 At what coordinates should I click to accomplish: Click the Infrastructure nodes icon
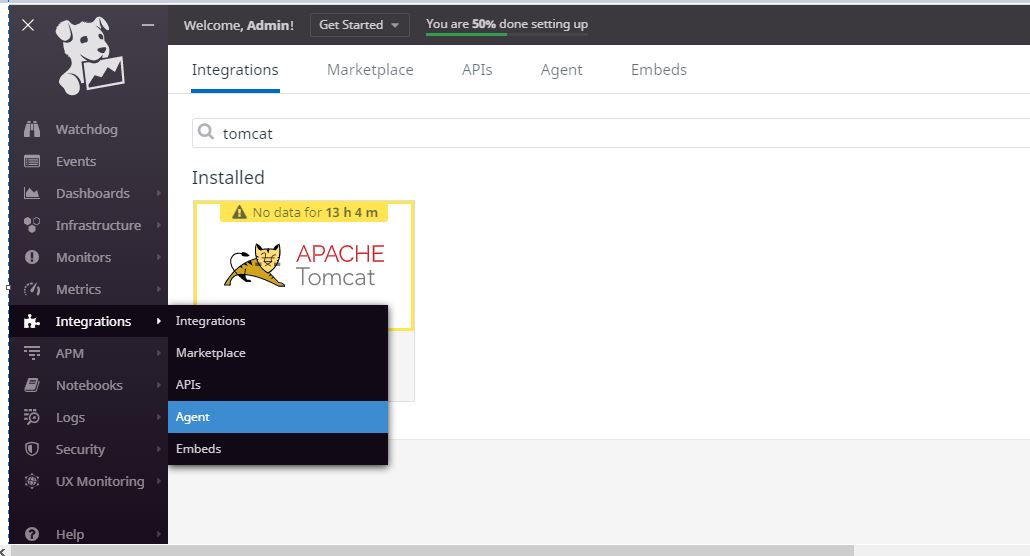[x=32, y=225]
